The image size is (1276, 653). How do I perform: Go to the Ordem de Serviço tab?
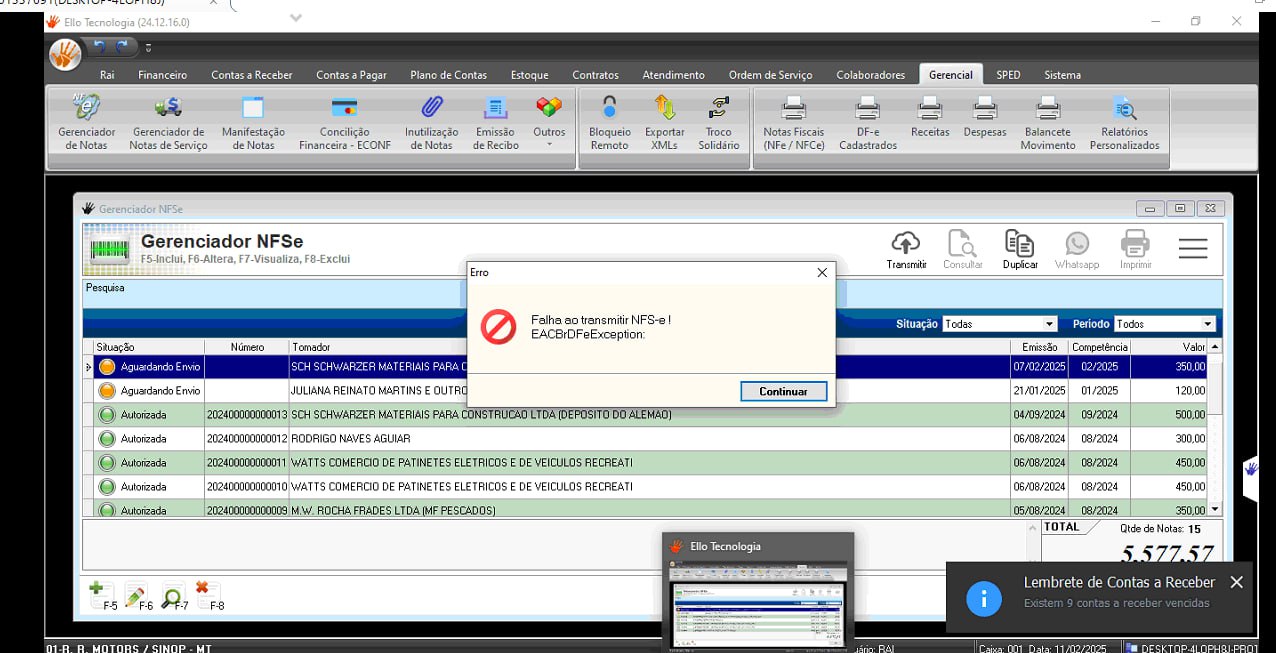(771, 75)
